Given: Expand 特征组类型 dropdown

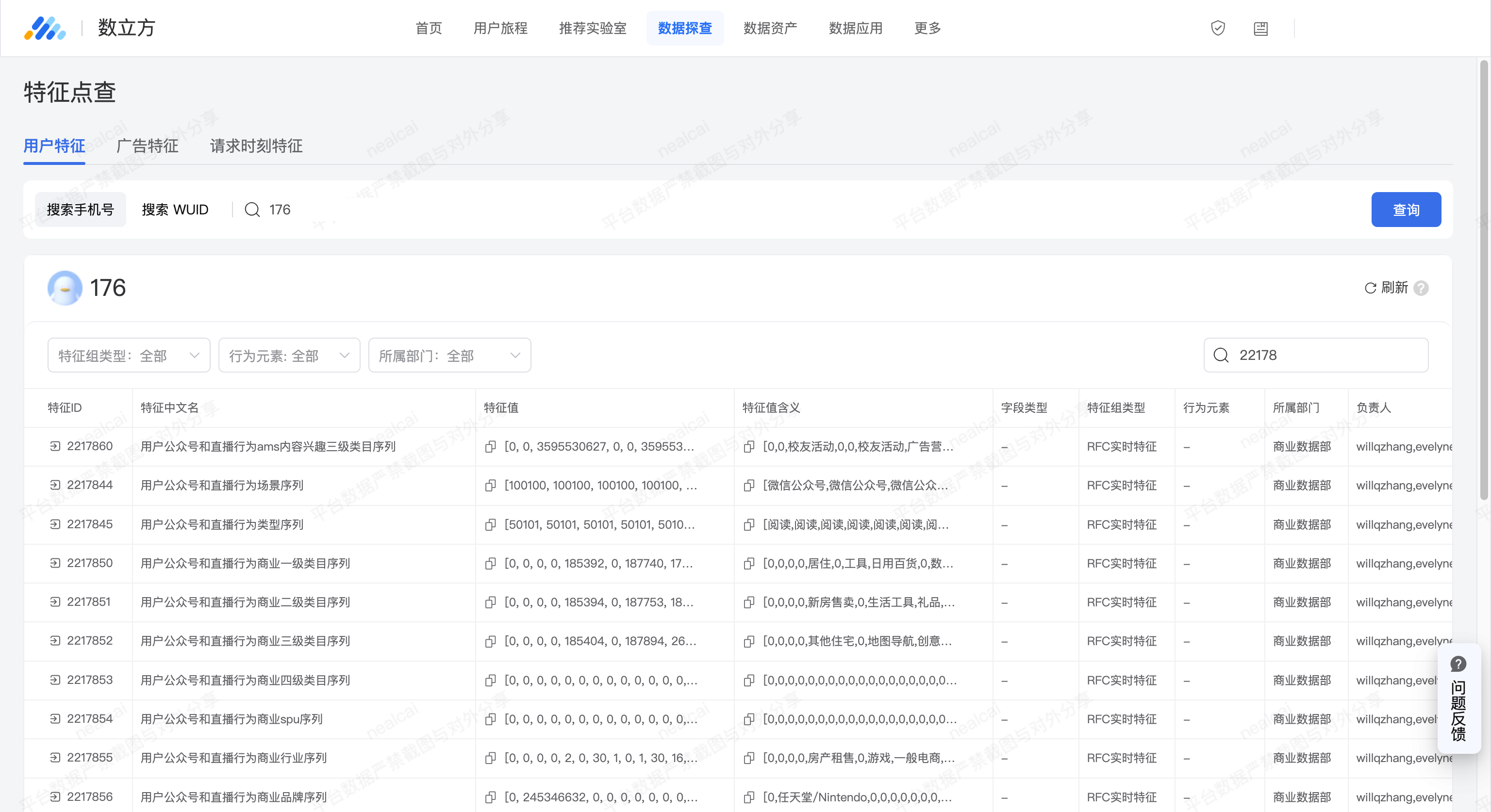Looking at the screenshot, I should pyautogui.click(x=129, y=355).
